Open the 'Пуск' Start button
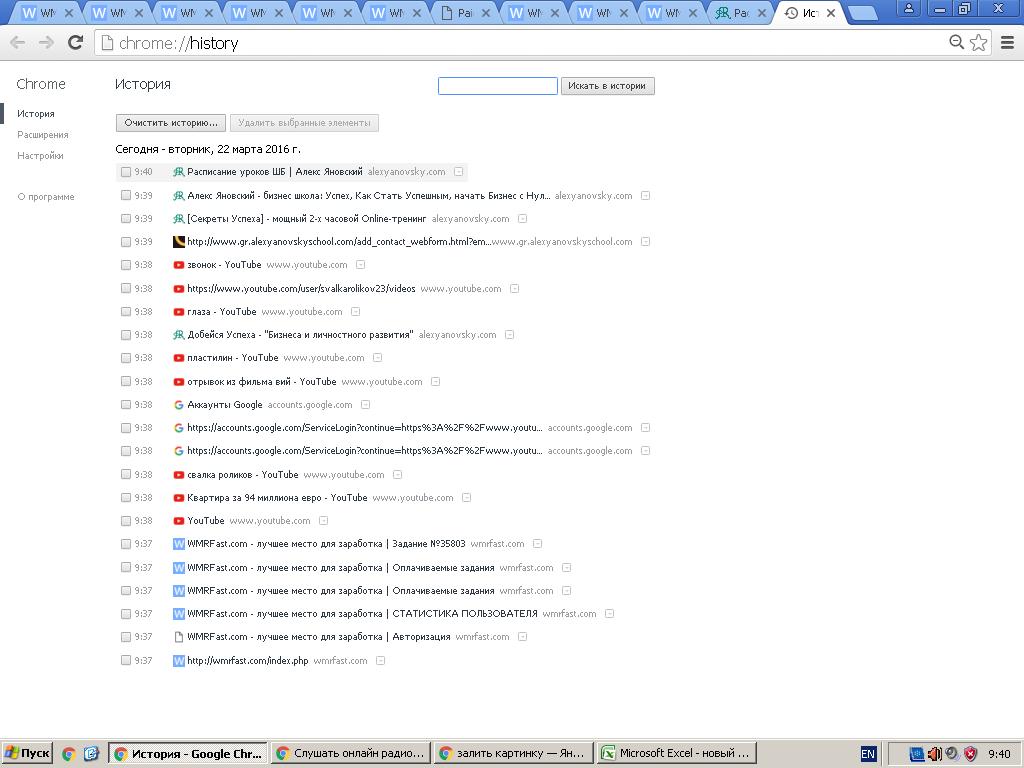The image size is (1024, 768). pos(27,754)
